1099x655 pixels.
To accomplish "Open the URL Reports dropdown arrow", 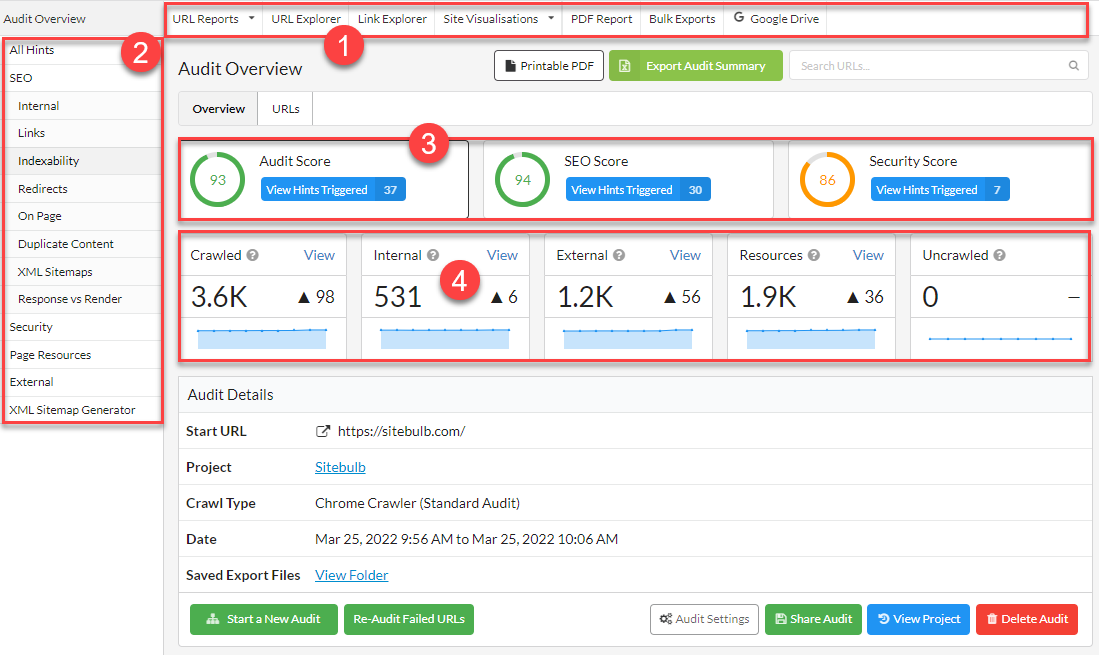I will [252, 18].
